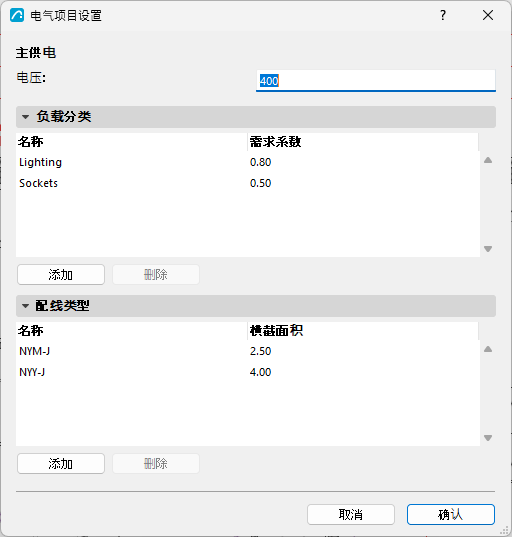Click the 电压 input field
Viewport: 512px width, 537px height.
click(x=376, y=81)
